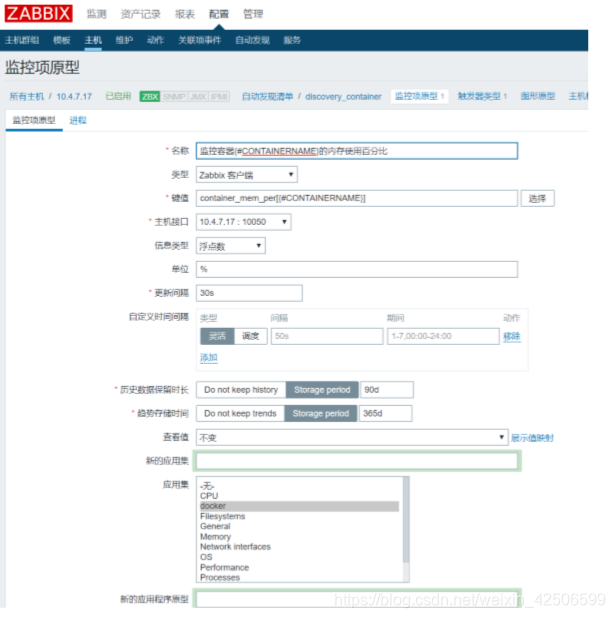Expand 主机接口 10.4.7.17 : 10050 dropdown
The width and height of the screenshot is (615, 618).
(244, 222)
